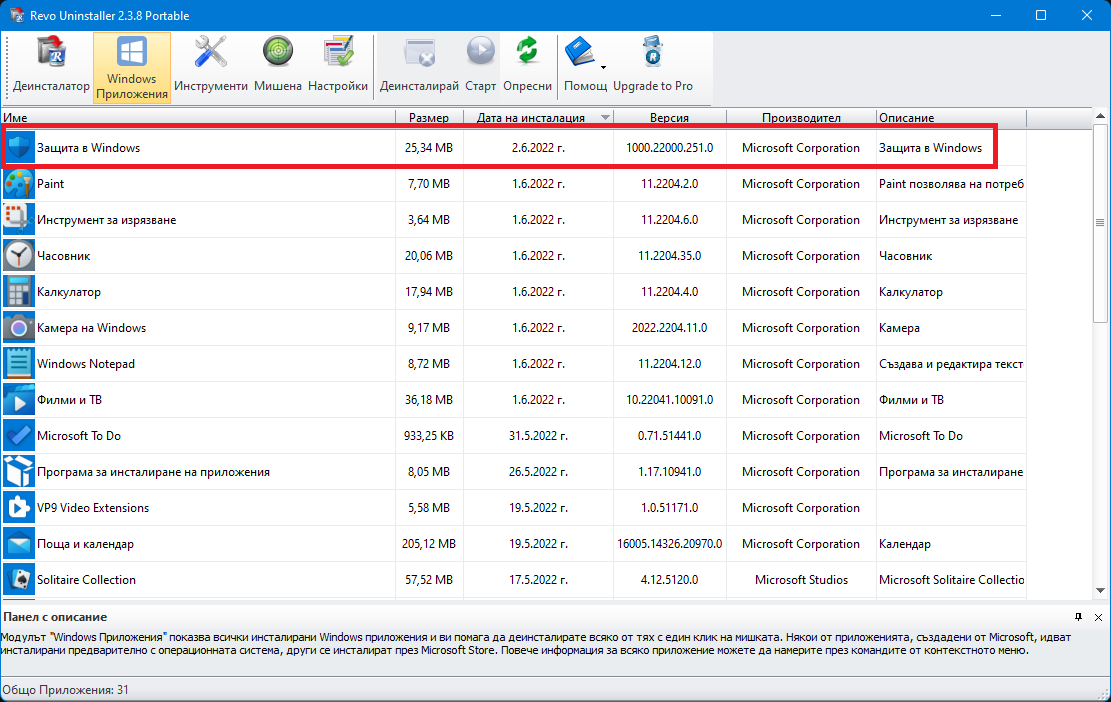Viewport: 1111px width, 702px height.
Task: Open Настройки settings
Action: coord(338,67)
